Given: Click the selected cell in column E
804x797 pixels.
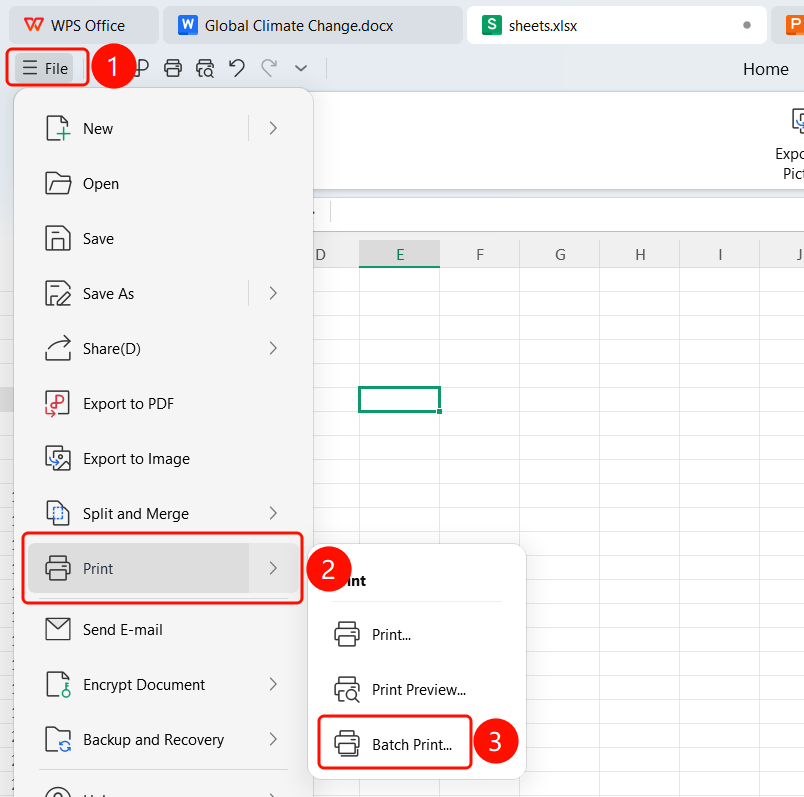Looking at the screenshot, I should point(399,400).
